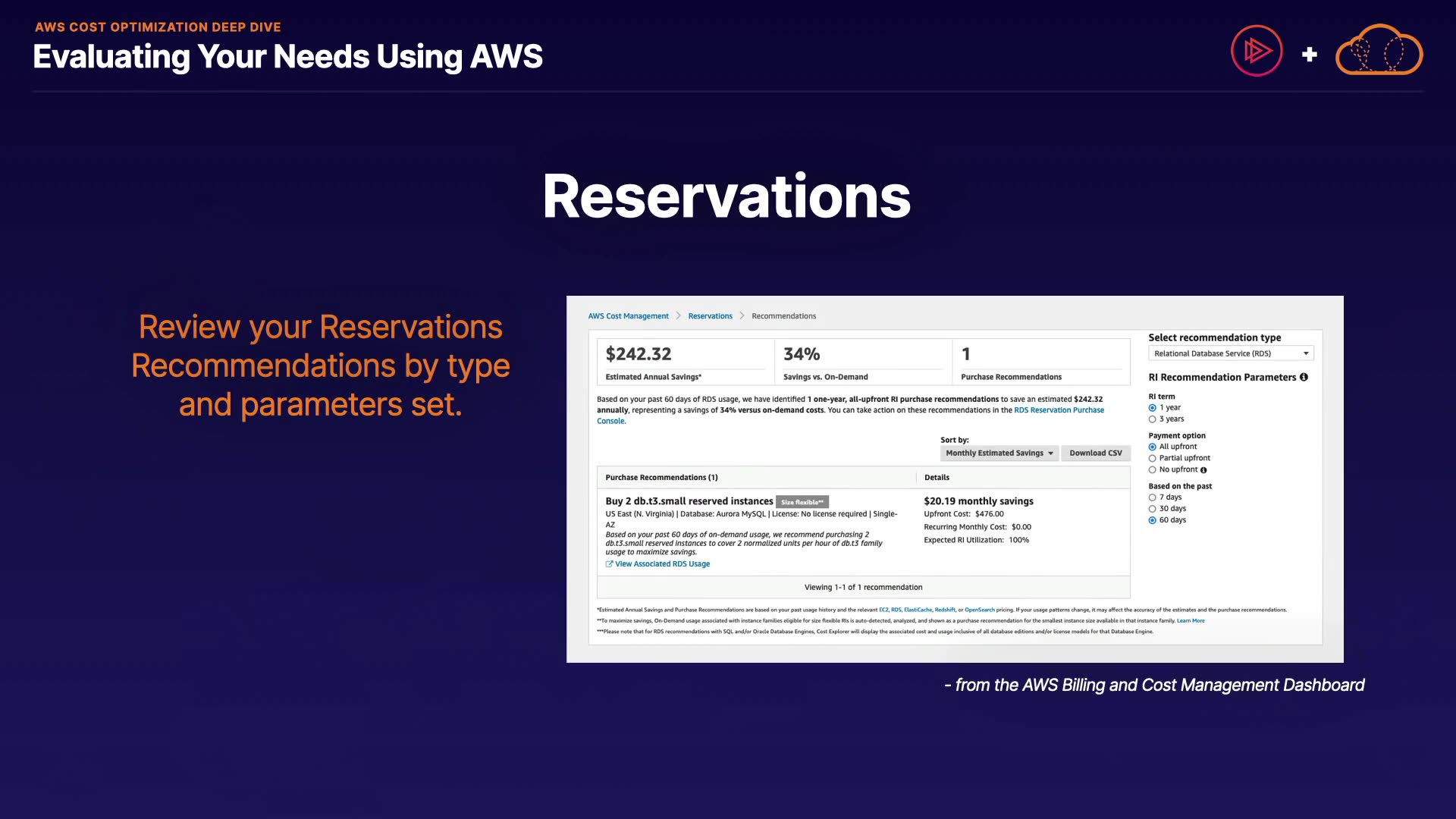This screenshot has width=1456, height=819.
Task: Click the info icon next to No upfront
Action: 1203,470
